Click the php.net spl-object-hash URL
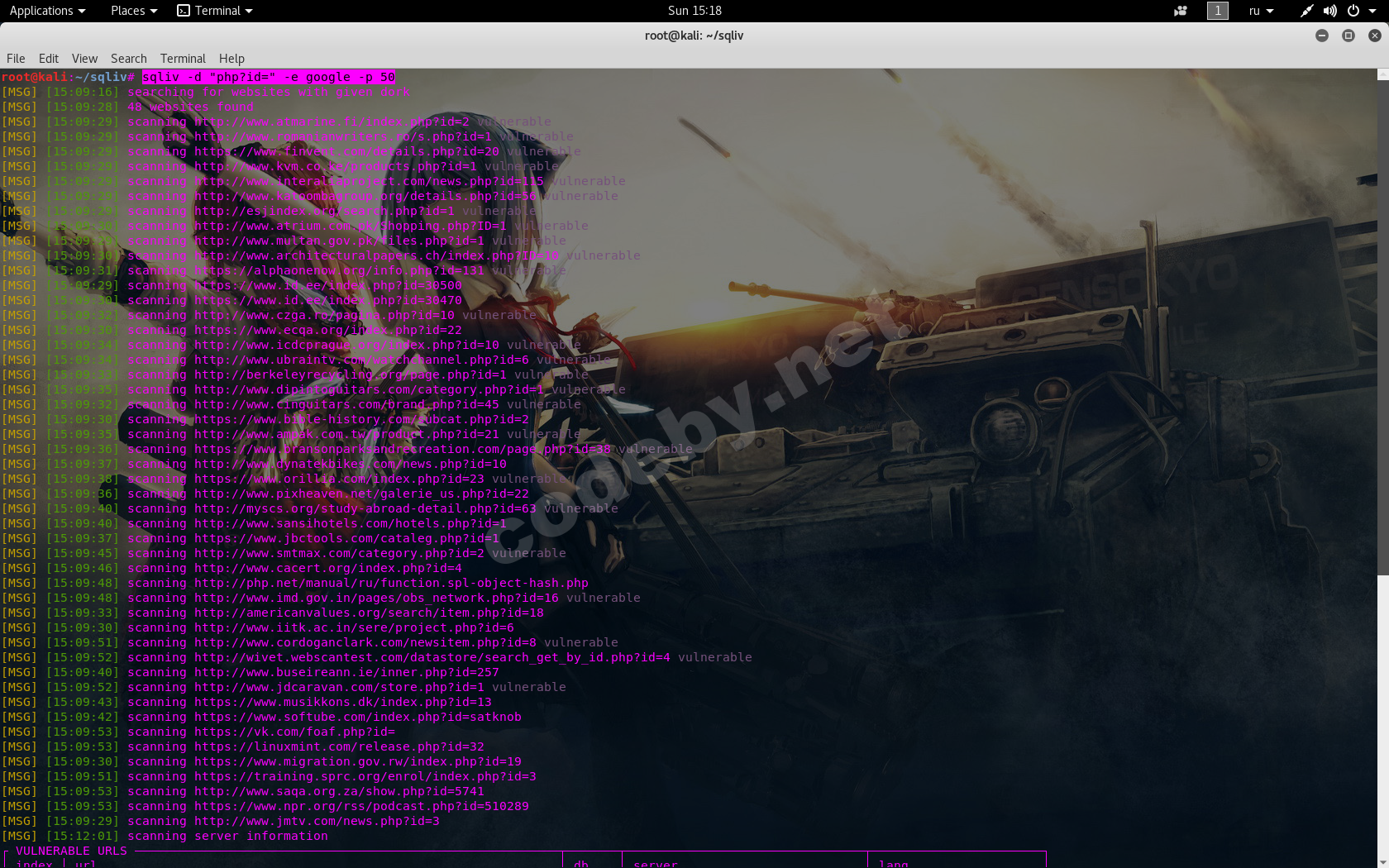The image size is (1389, 868). tap(391, 583)
